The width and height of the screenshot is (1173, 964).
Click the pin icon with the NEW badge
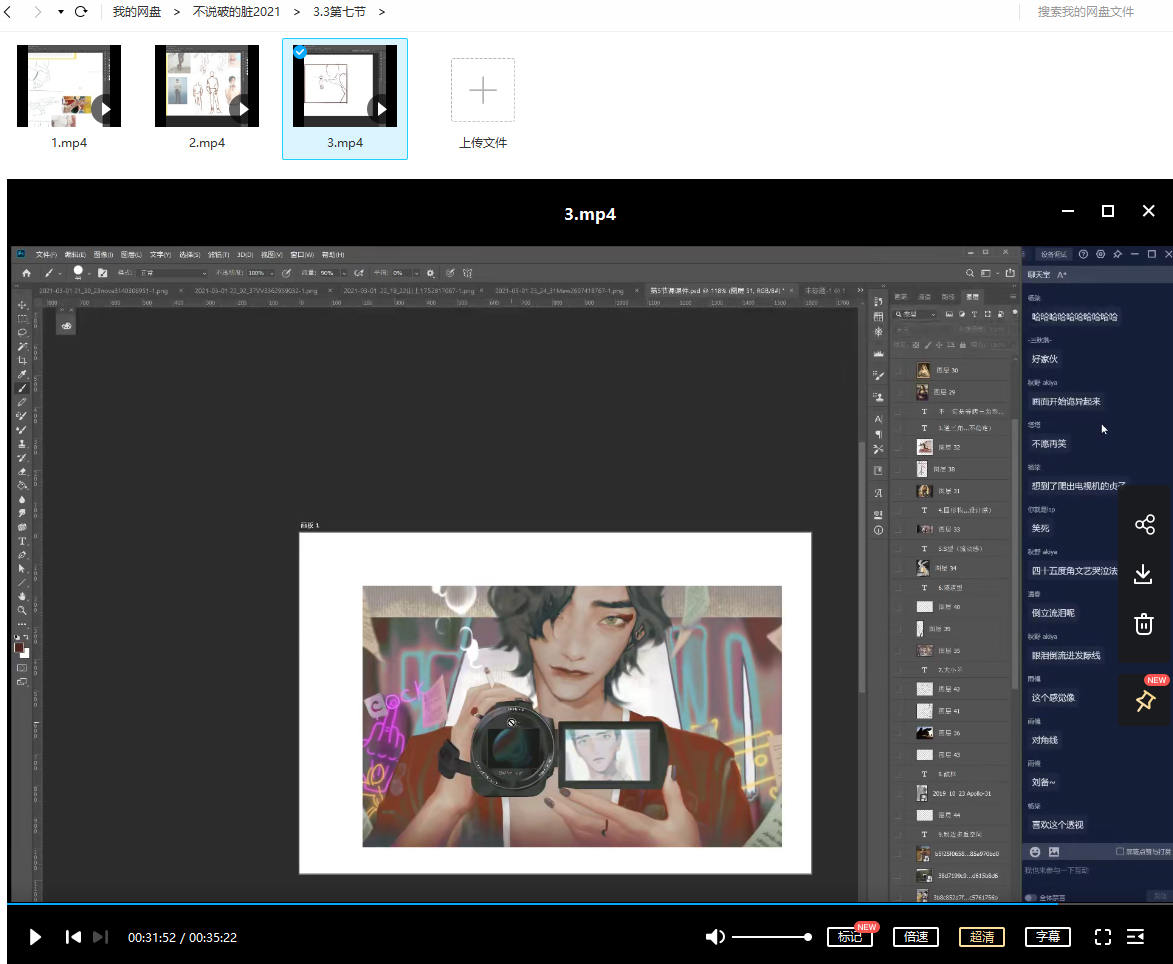pyautogui.click(x=1144, y=701)
